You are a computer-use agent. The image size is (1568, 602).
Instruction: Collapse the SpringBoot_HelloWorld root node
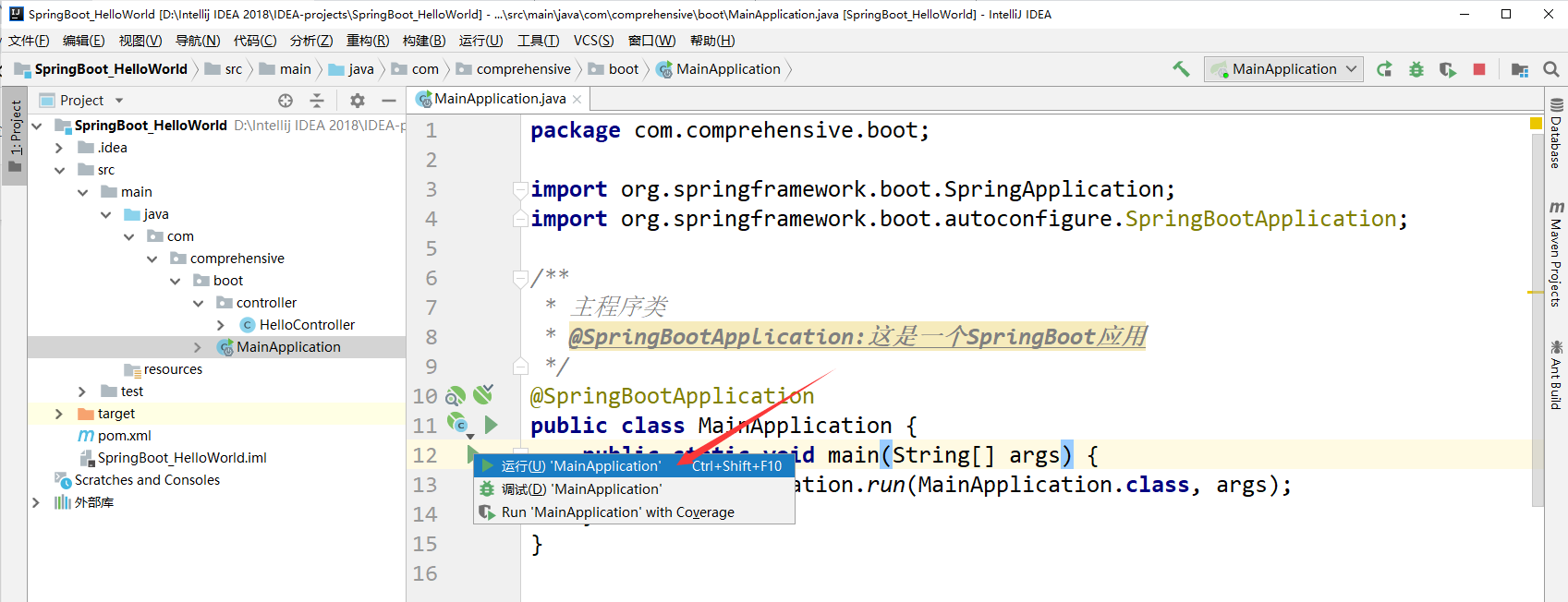[37, 126]
